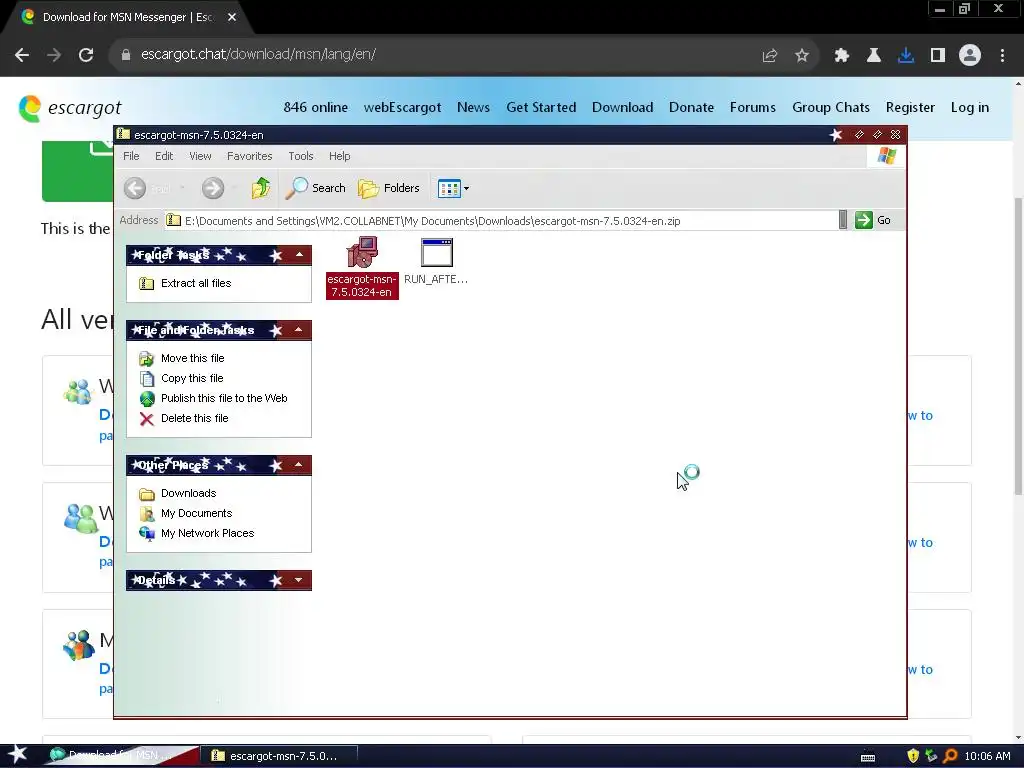
Task: Toggle Chrome side panel icon
Action: tap(938, 56)
